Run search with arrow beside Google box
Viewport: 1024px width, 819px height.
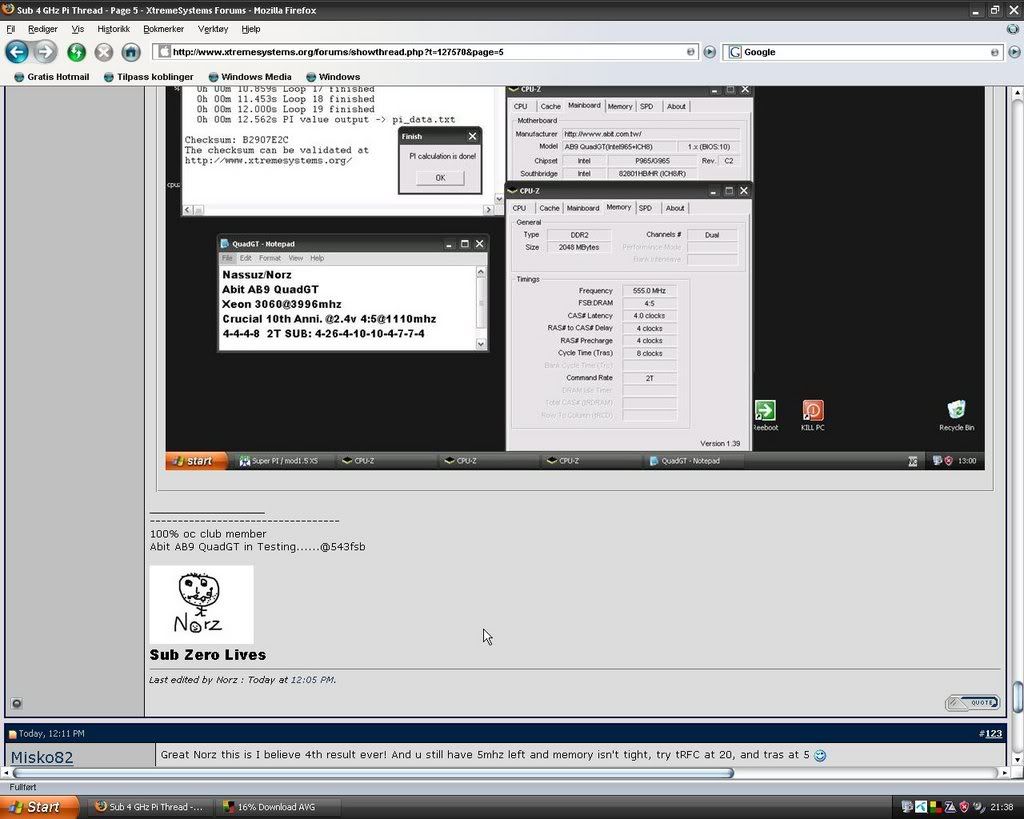click(x=1014, y=52)
